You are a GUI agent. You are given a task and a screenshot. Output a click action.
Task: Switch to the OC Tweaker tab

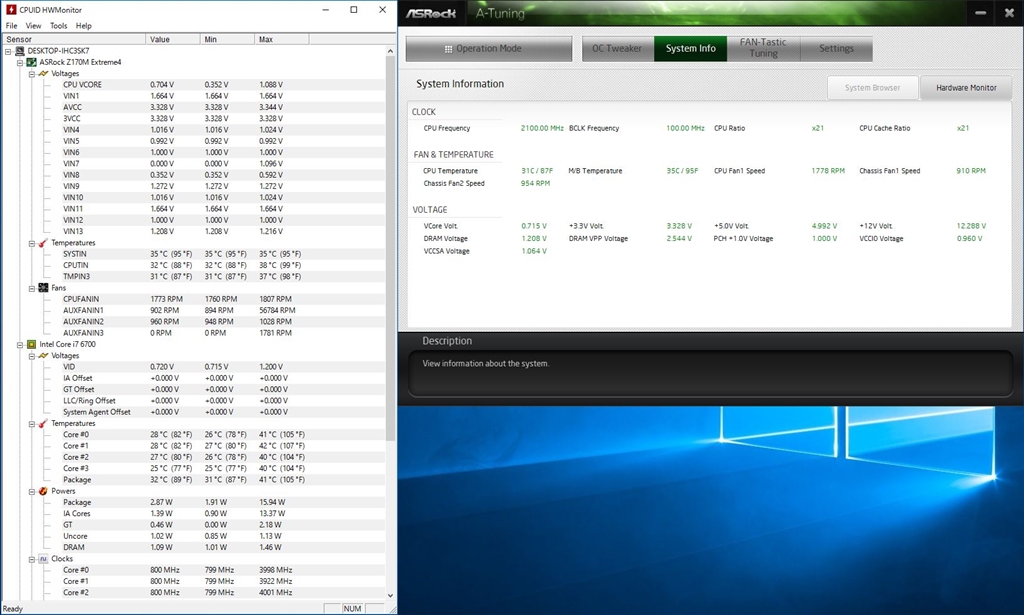[617, 48]
